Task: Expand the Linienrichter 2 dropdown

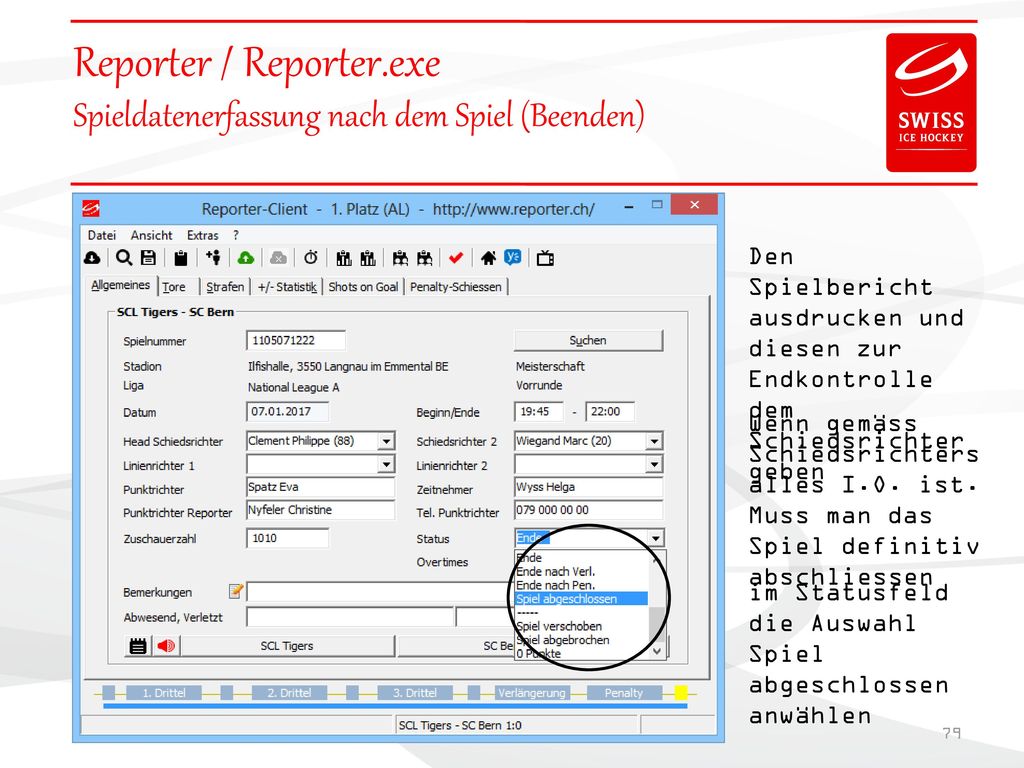Action: click(654, 464)
